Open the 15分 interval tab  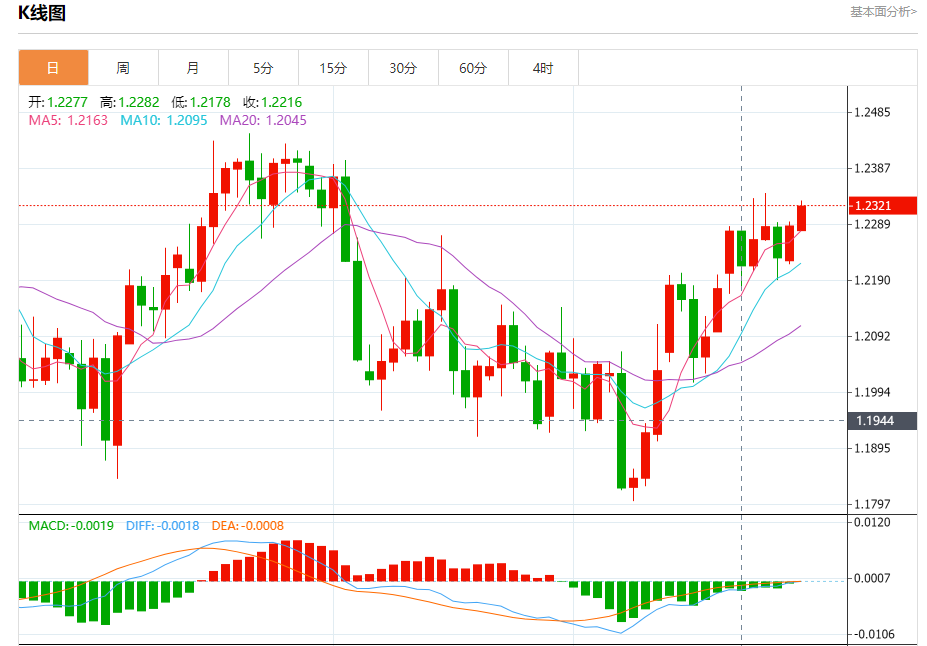point(333,68)
